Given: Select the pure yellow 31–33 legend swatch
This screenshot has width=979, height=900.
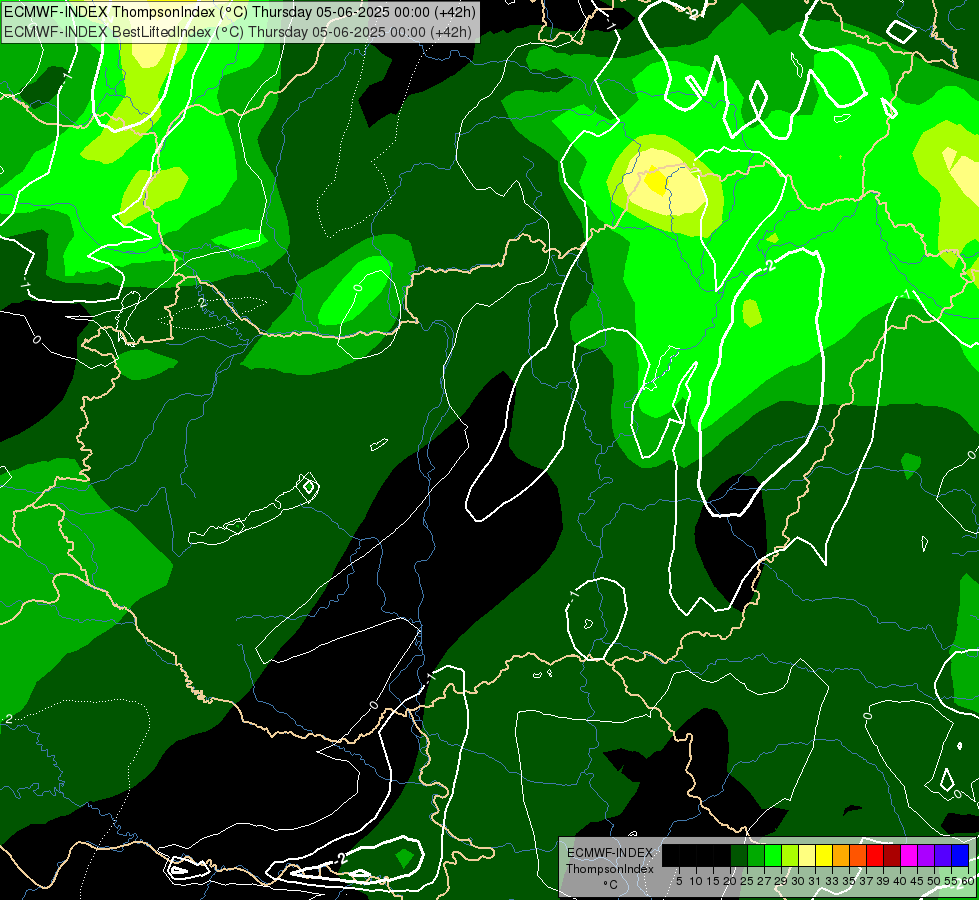Looking at the screenshot, I should [x=824, y=855].
